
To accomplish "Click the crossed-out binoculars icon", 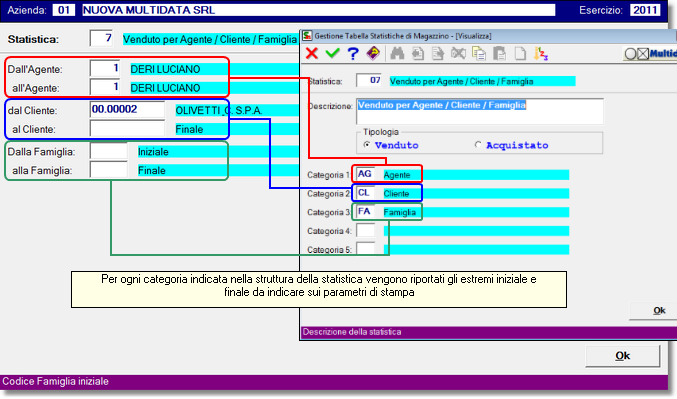I will tap(458, 54).
